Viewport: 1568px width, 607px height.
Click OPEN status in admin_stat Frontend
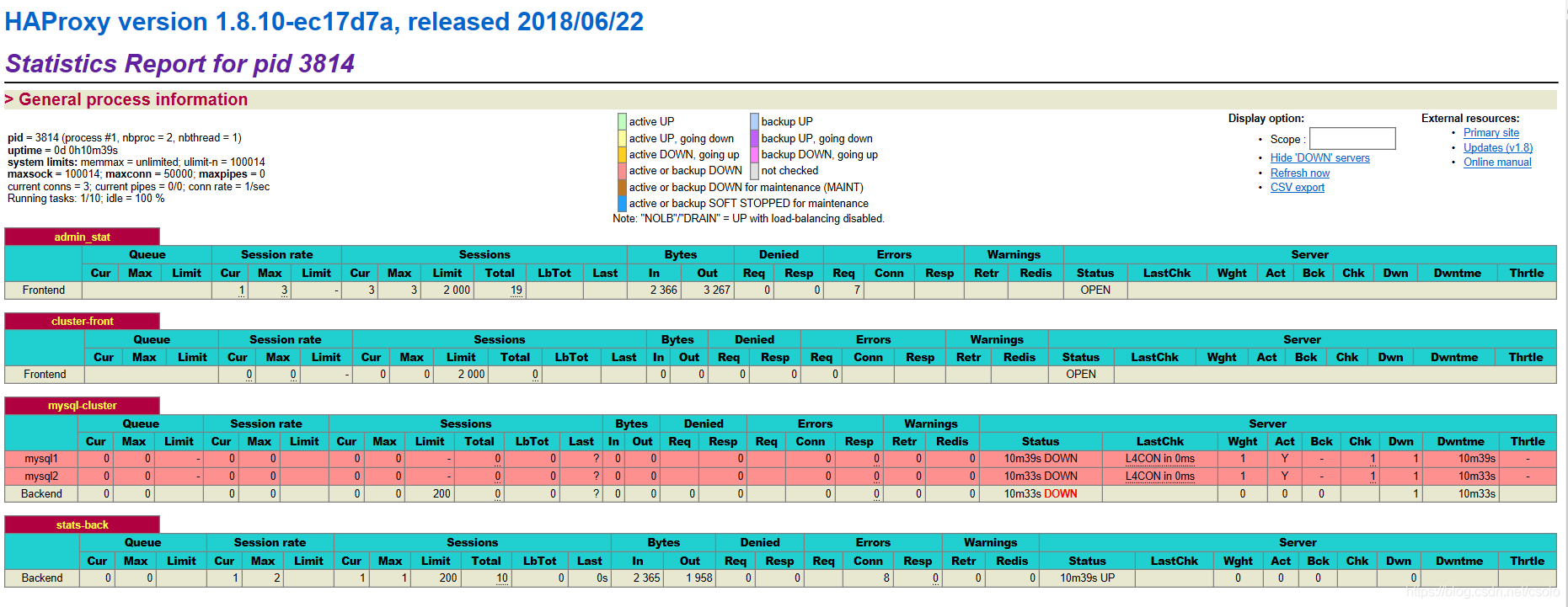click(1095, 290)
